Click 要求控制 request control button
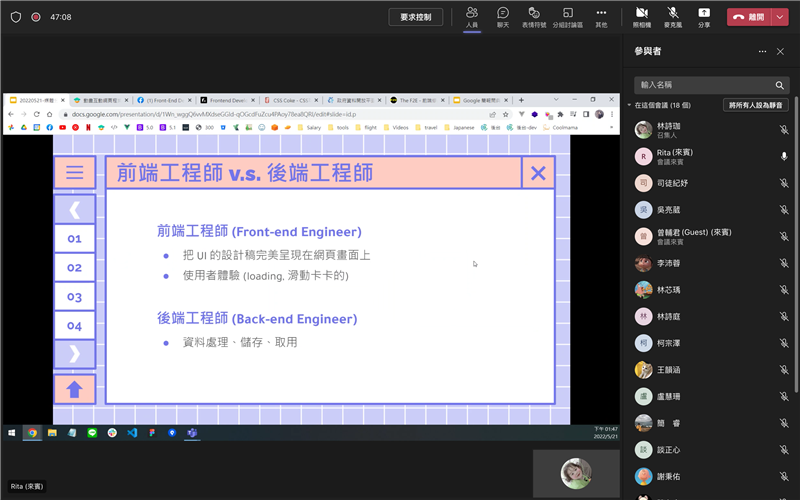The height and width of the screenshot is (500, 800). pos(415,17)
